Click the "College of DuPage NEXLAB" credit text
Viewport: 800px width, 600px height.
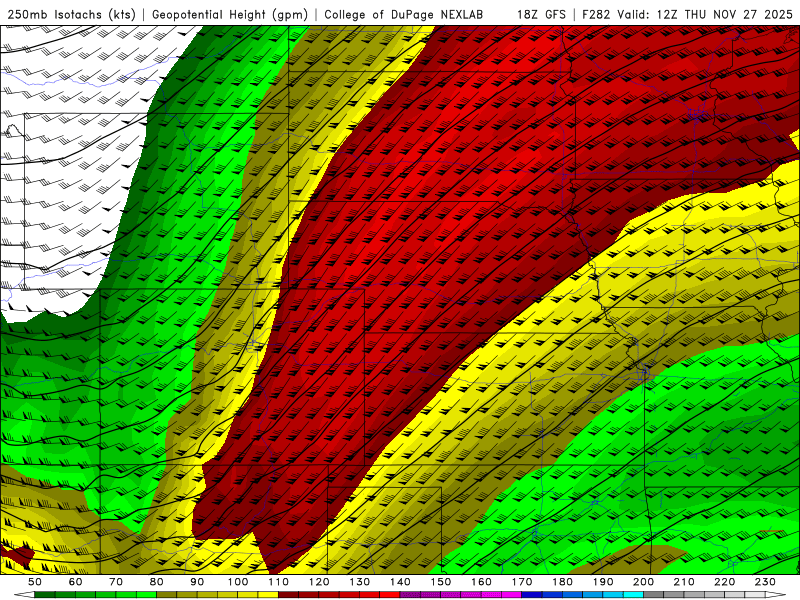coord(404,15)
